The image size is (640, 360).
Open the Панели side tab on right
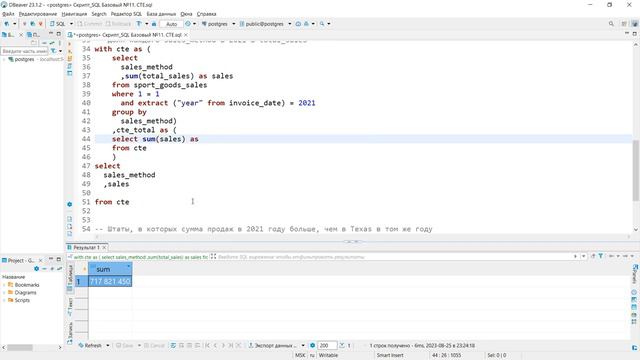635,275
